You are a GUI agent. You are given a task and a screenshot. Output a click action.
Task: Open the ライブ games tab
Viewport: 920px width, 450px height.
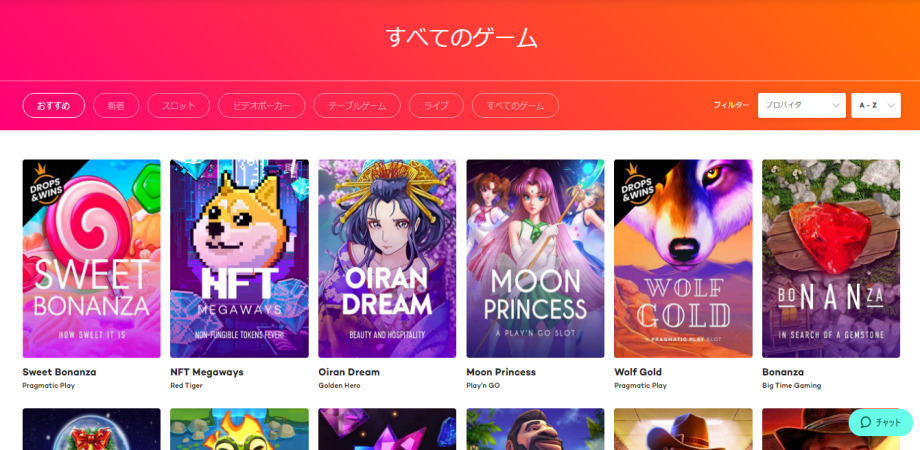pos(436,106)
